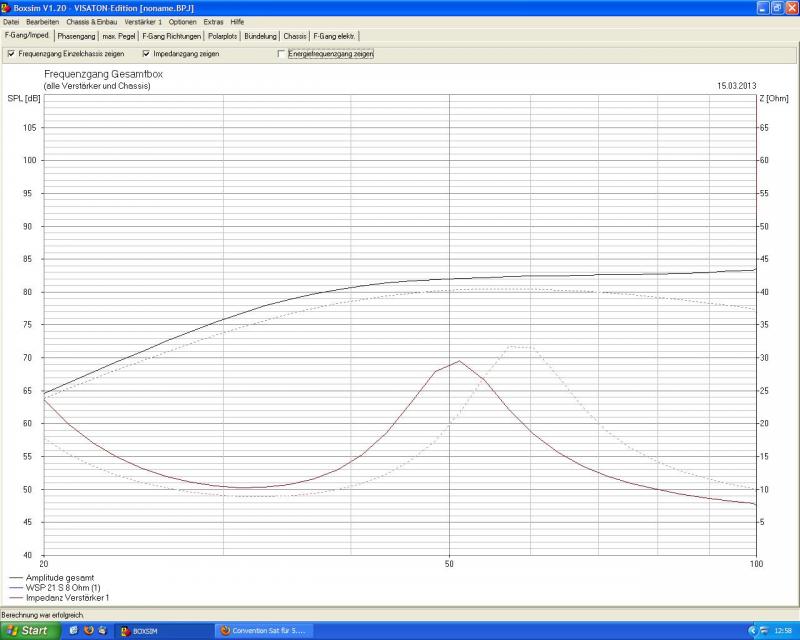The width and height of the screenshot is (800, 640).
Task: Click the Firefox quick launch icon
Action: coord(88,630)
